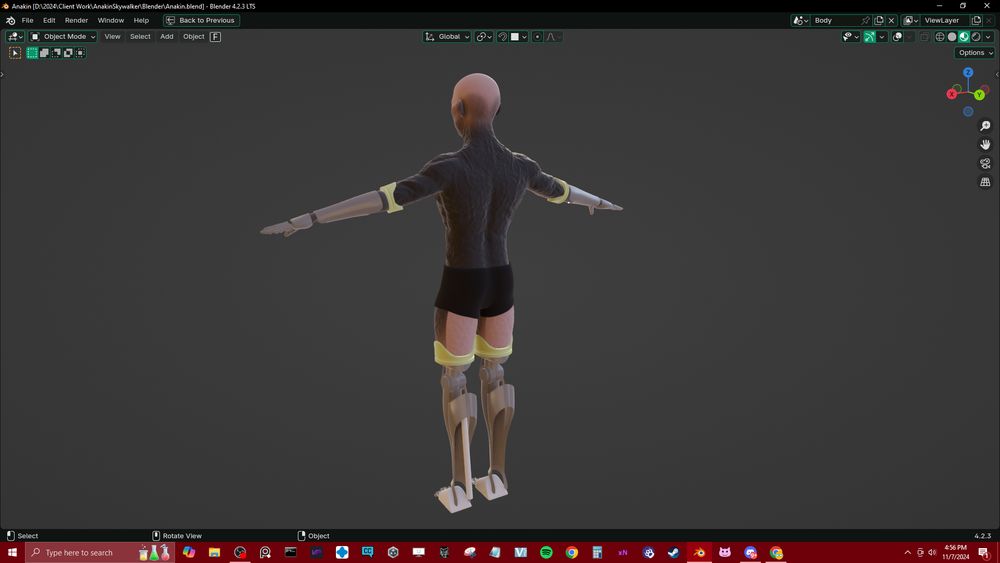Open the Window menu
This screenshot has width=1000, height=563.
coord(110,20)
